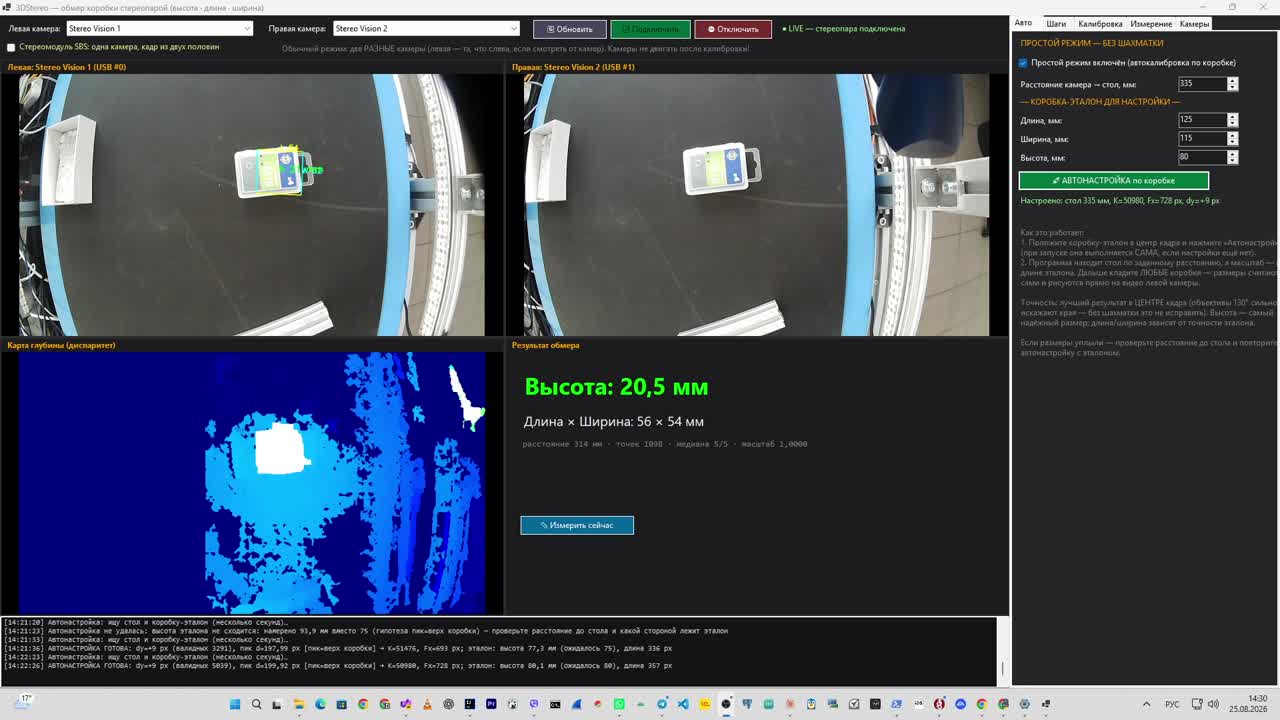Switch the РУС keyboard language indicator
Viewport: 1280px width, 720px height.
tap(1172, 704)
